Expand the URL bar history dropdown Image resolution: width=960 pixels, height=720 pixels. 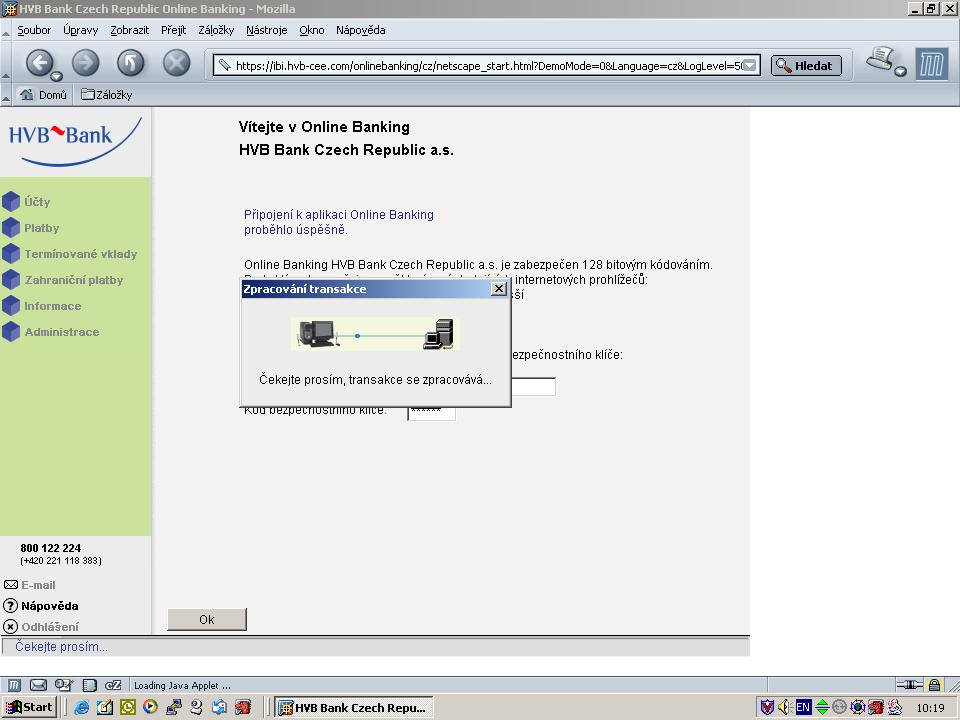750,66
